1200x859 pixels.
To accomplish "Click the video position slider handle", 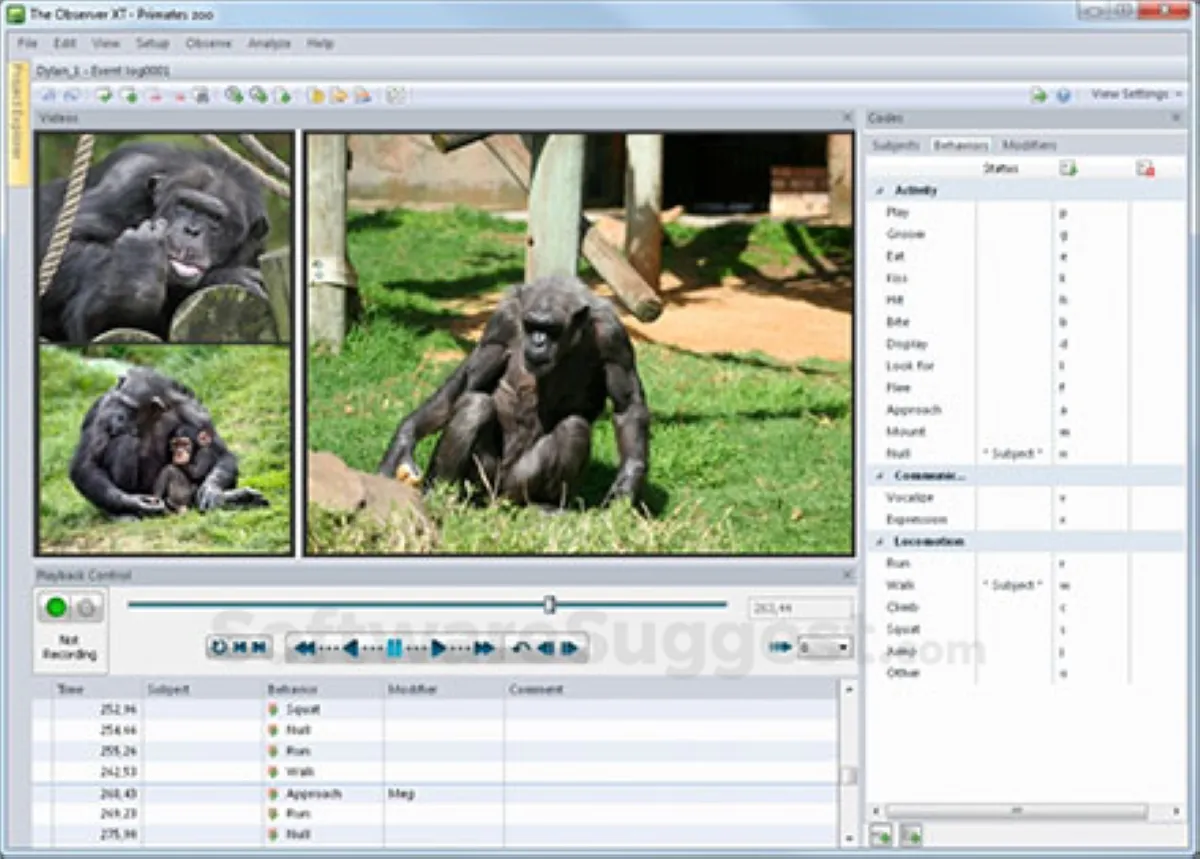I will (549, 604).
